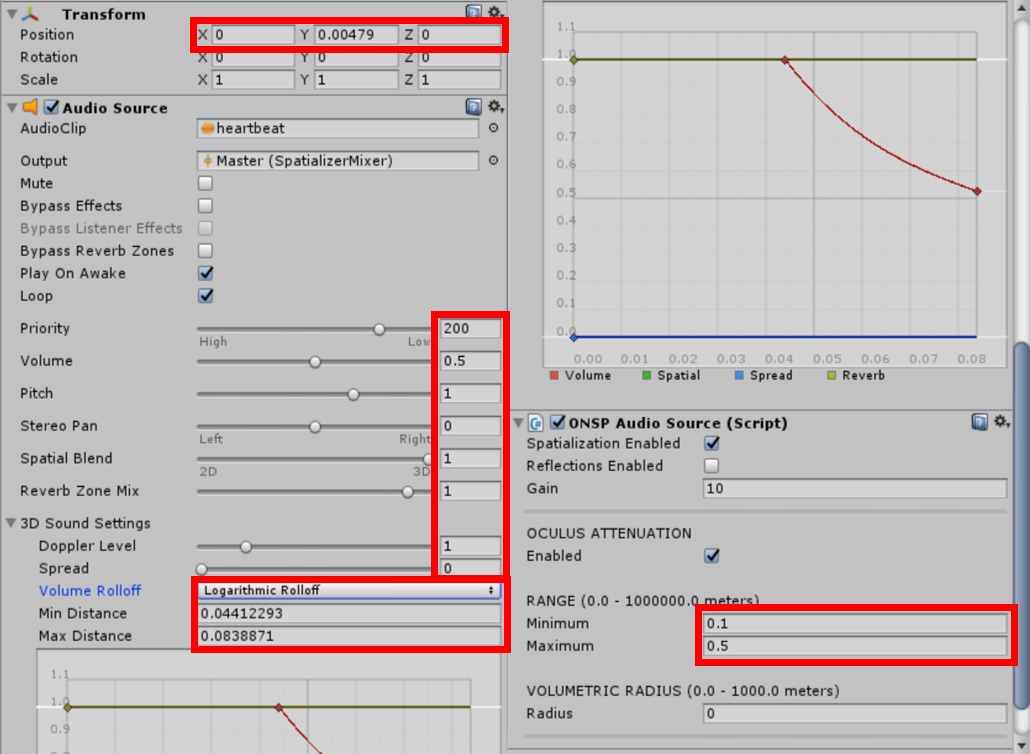Open the Audio Source settings gear menu
1030x754 pixels.
pos(493,107)
